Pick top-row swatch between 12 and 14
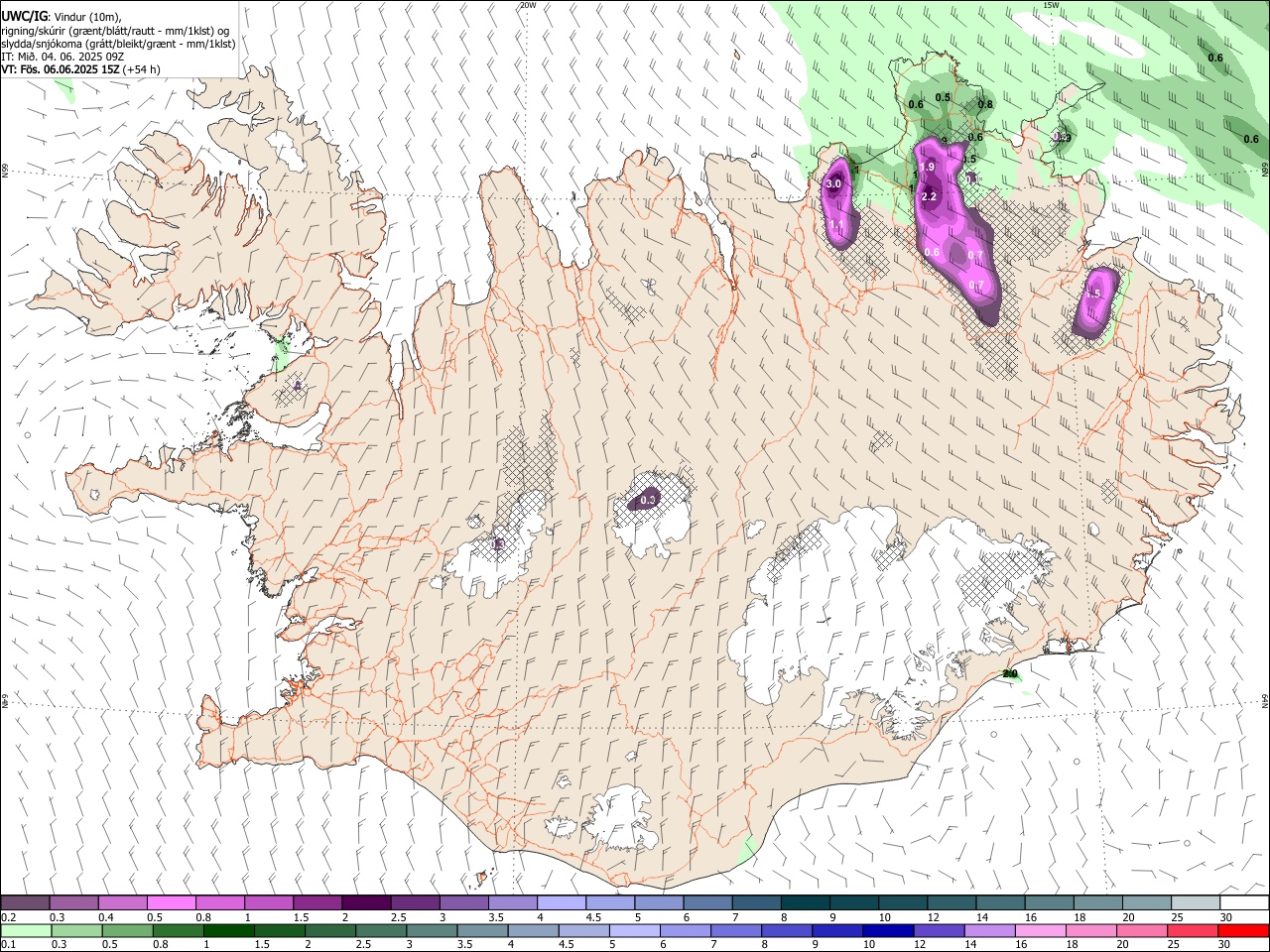The width and height of the screenshot is (1270, 952). click(x=952, y=902)
